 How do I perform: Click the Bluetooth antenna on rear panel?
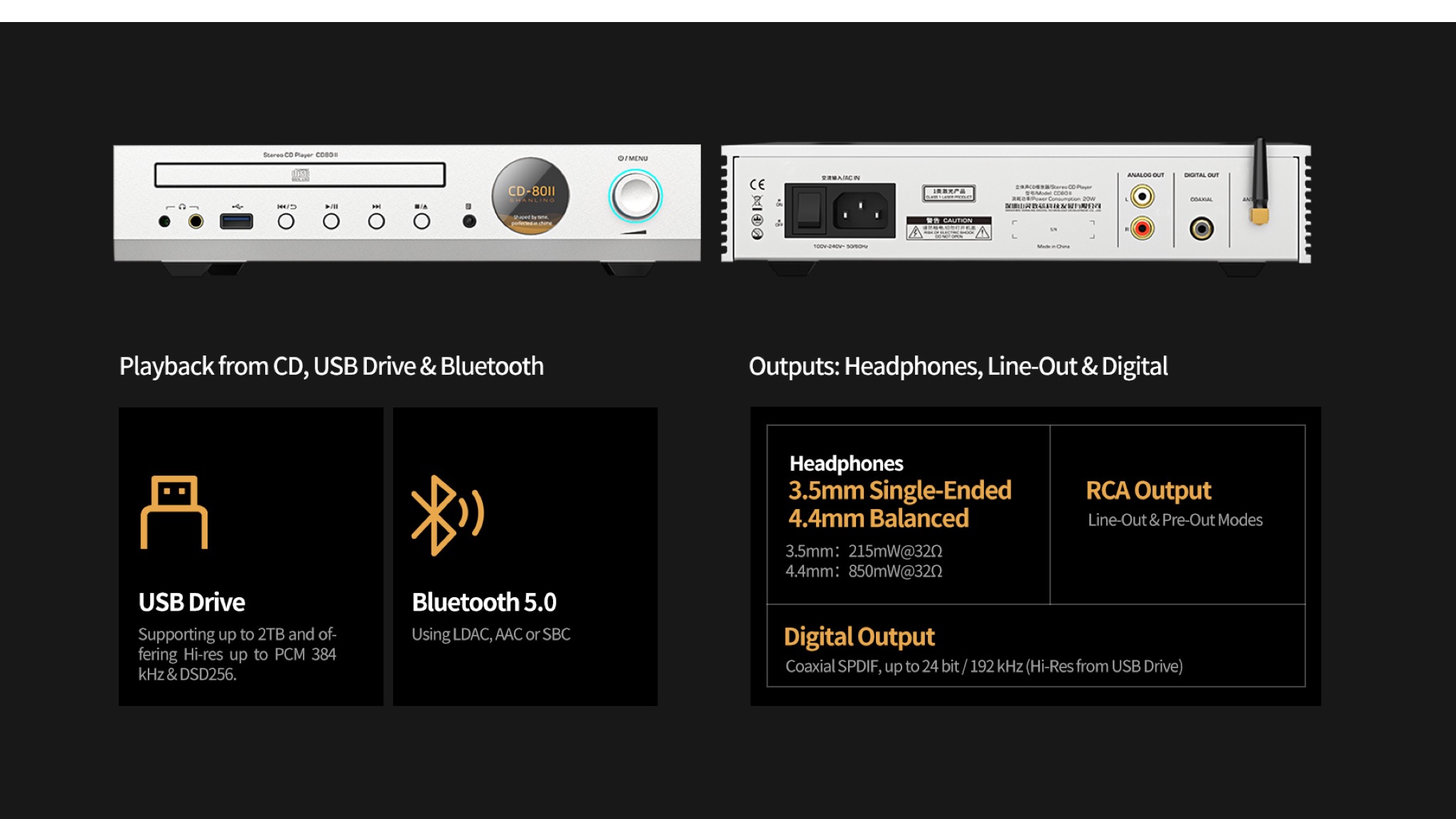point(1259,182)
